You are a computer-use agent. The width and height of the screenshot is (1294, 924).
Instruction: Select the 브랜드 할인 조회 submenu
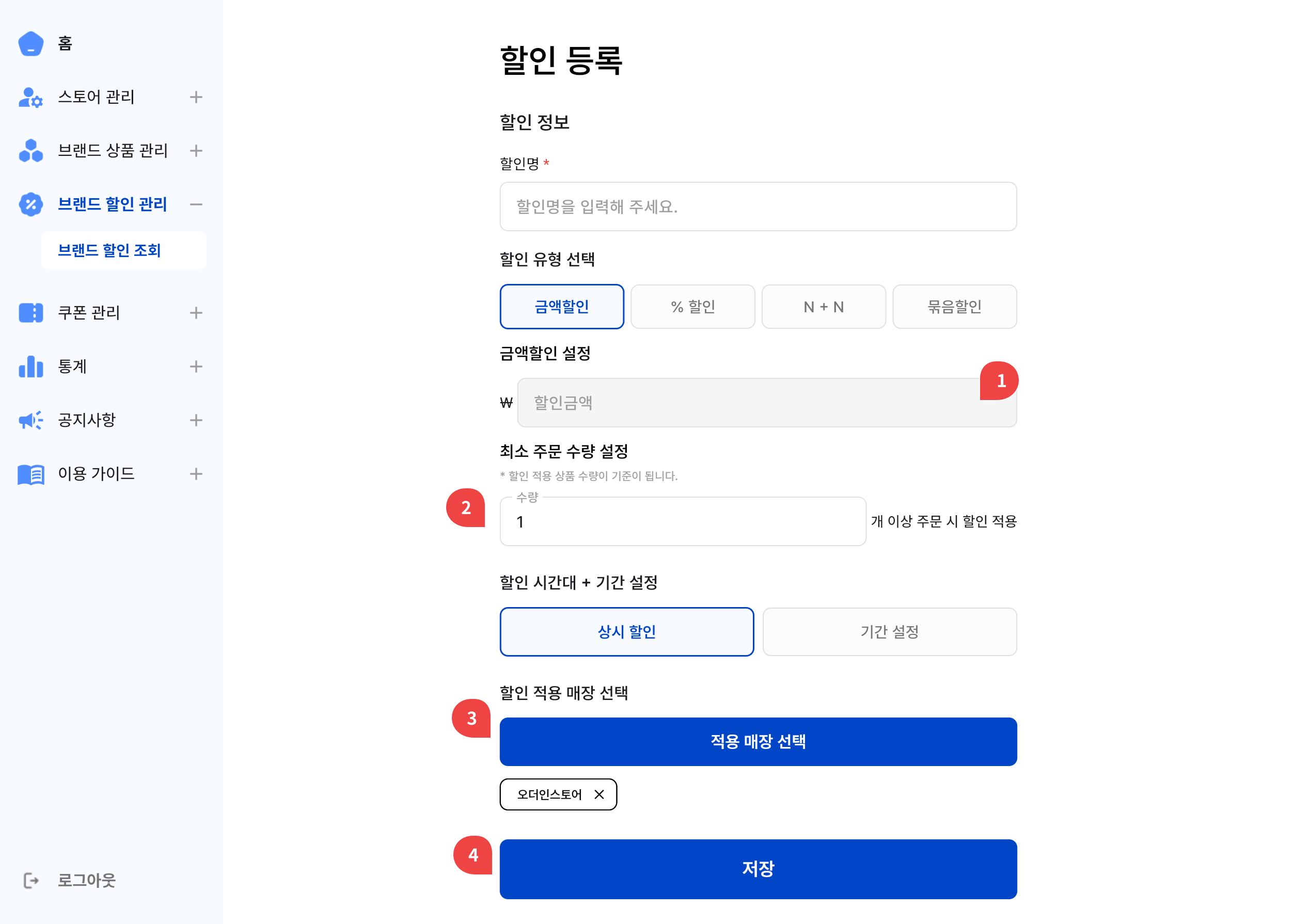[124, 250]
